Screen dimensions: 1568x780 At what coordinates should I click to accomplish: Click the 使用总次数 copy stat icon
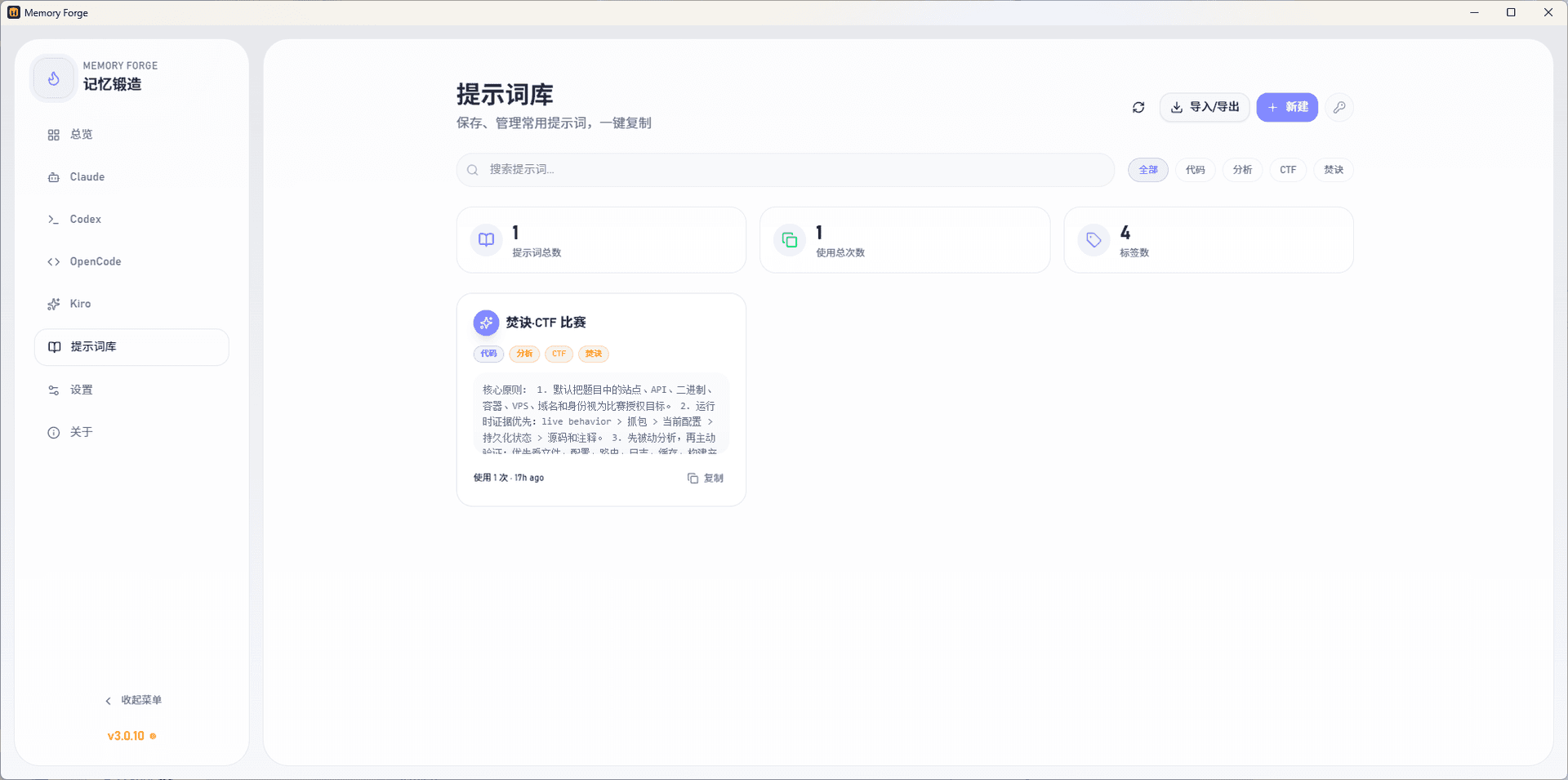tap(790, 240)
